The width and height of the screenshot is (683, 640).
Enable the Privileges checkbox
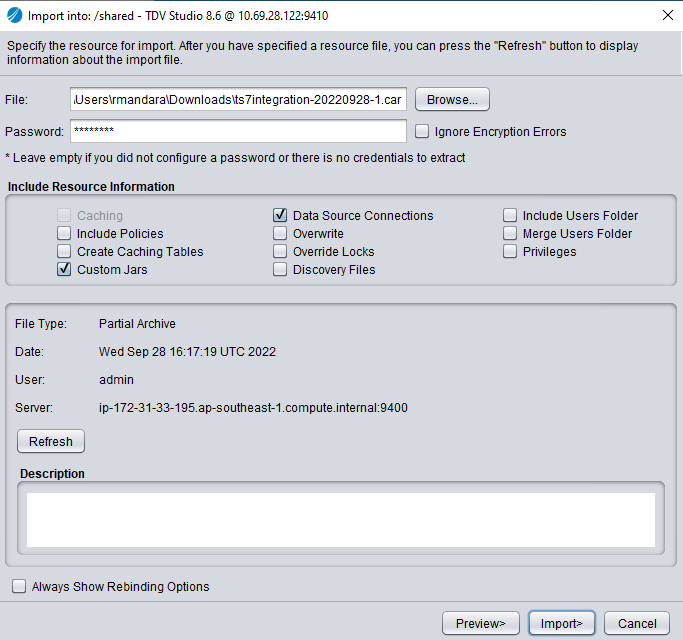click(510, 251)
